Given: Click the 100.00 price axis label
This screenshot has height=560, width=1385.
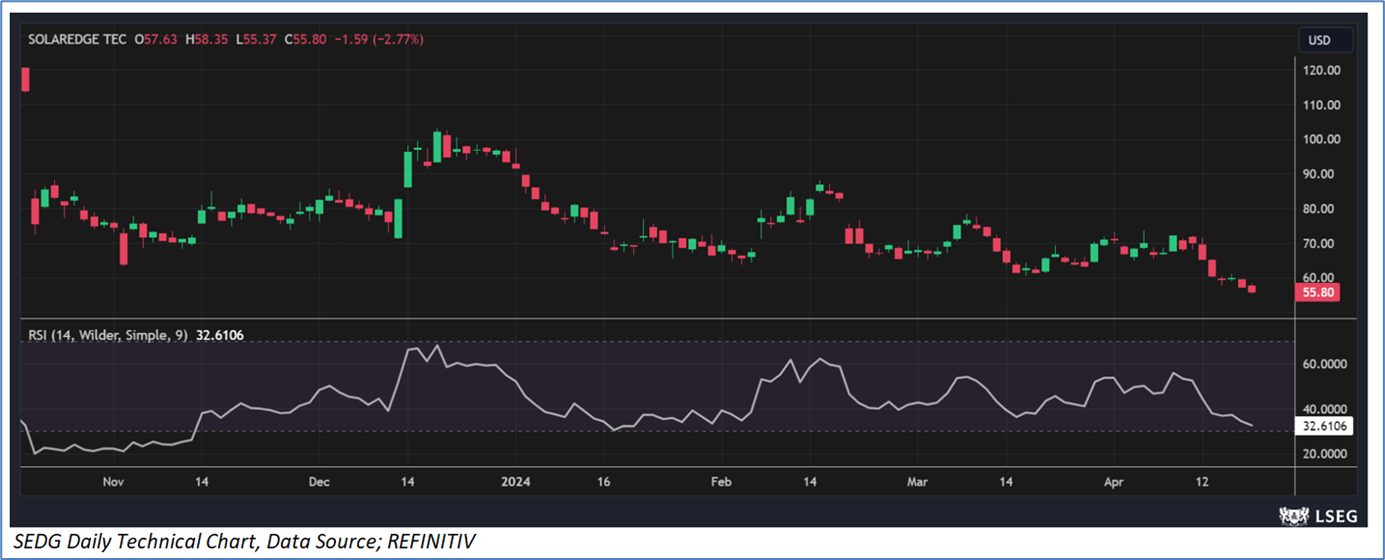Looking at the screenshot, I should pos(1322,139).
